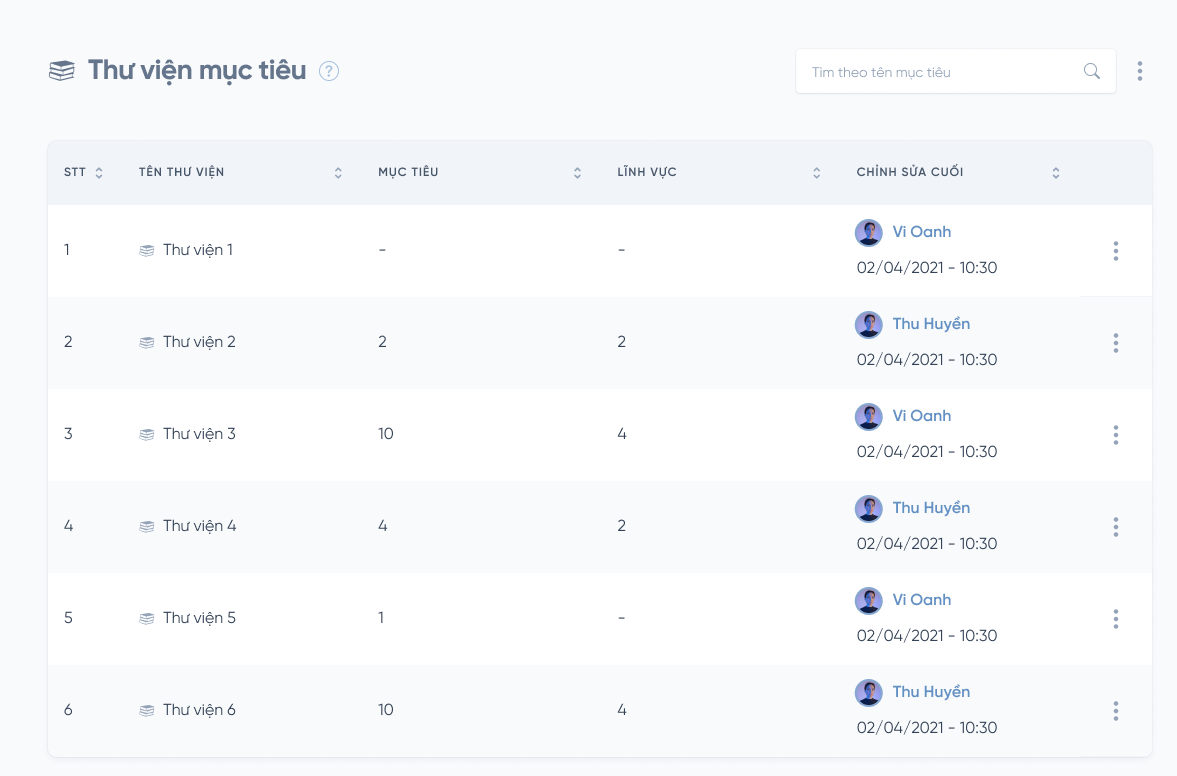1177x776 pixels.
Task: Open the three-dot menu for Thư viện 3
Action: click(1116, 435)
